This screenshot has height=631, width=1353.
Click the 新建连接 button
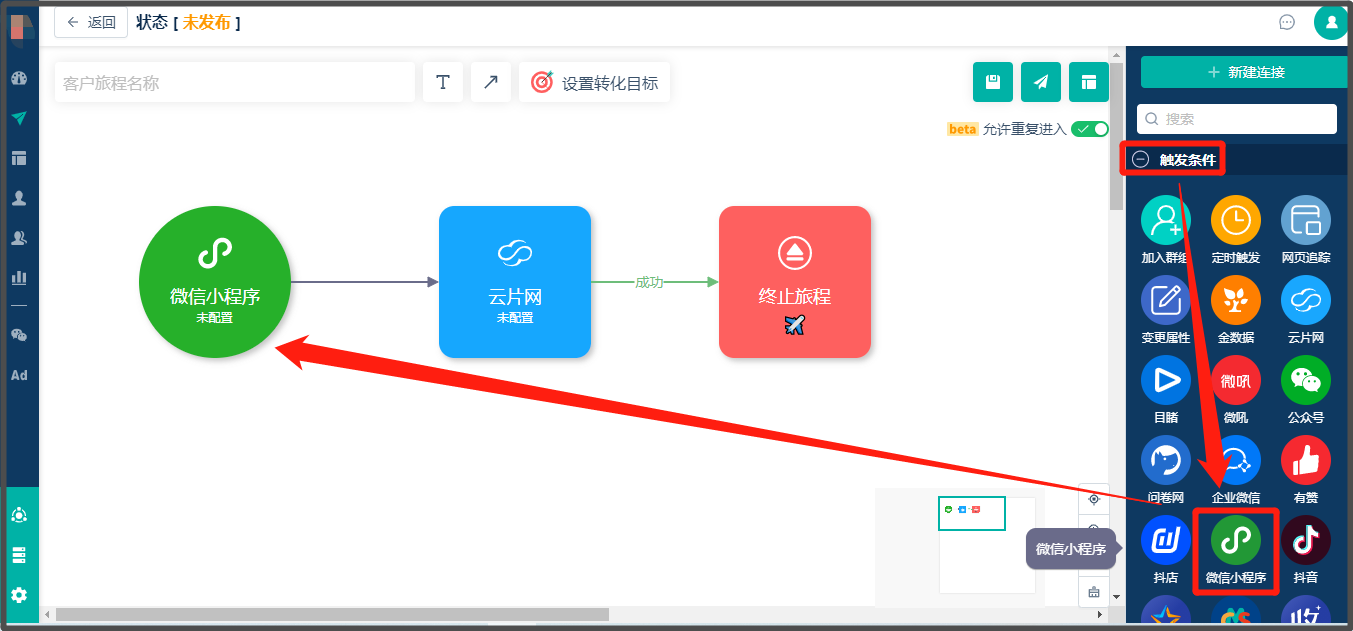pyautogui.click(x=1246, y=72)
